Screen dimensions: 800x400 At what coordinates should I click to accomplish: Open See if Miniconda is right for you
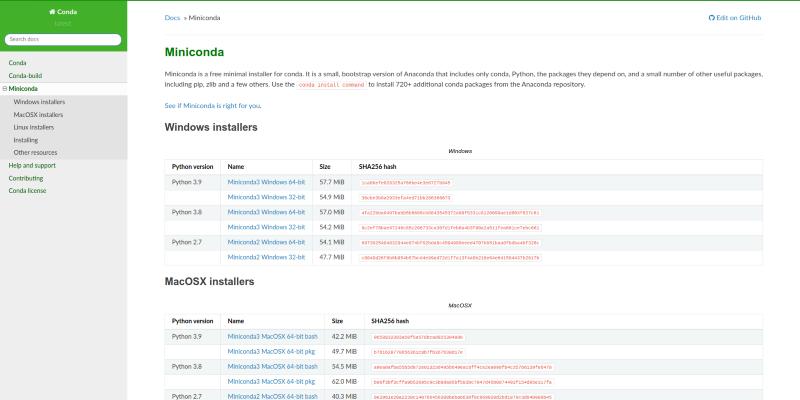click(213, 106)
